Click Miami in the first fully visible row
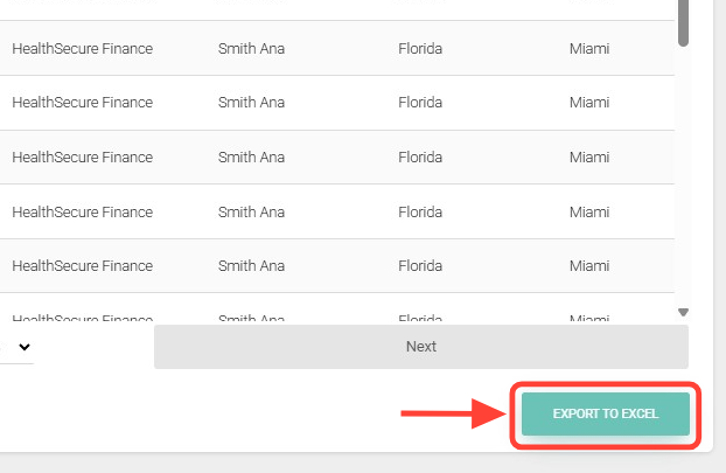 point(589,48)
